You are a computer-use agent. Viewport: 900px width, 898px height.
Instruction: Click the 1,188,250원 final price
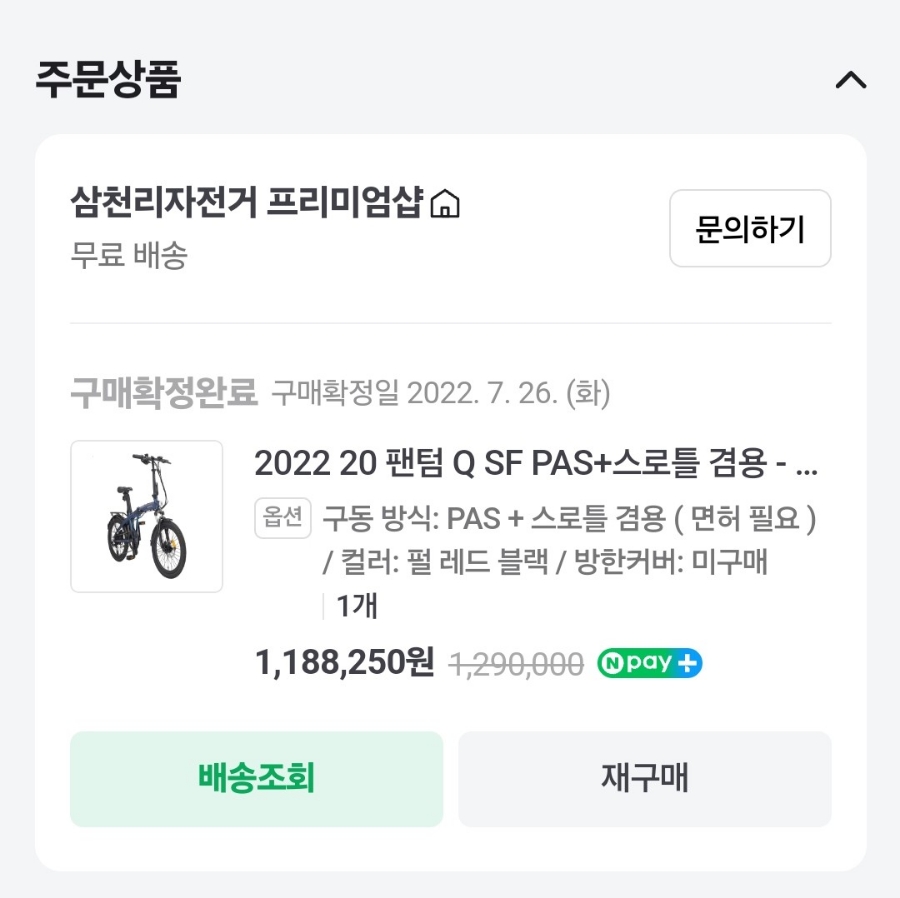click(345, 662)
